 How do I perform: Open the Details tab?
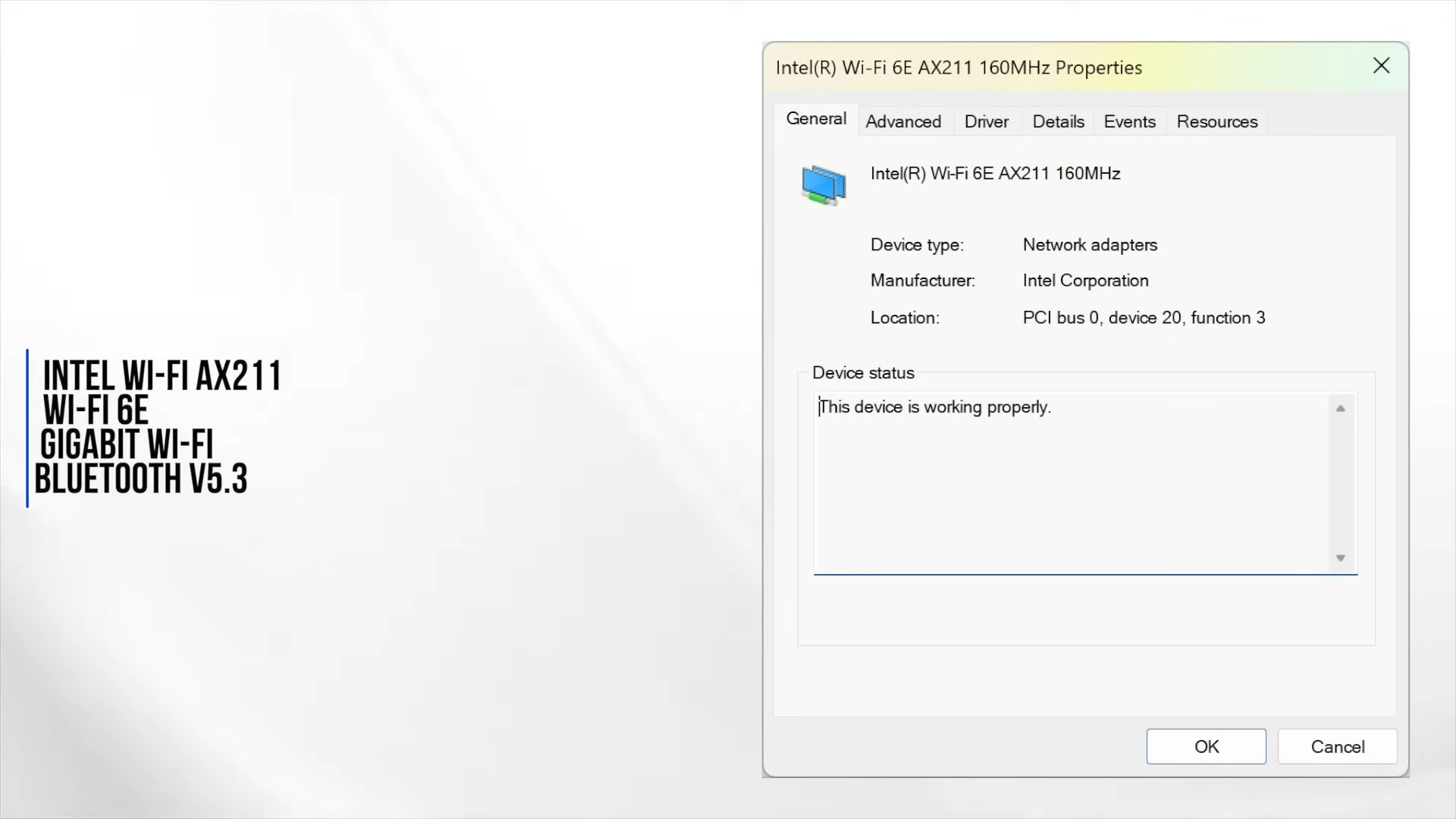pyautogui.click(x=1058, y=121)
